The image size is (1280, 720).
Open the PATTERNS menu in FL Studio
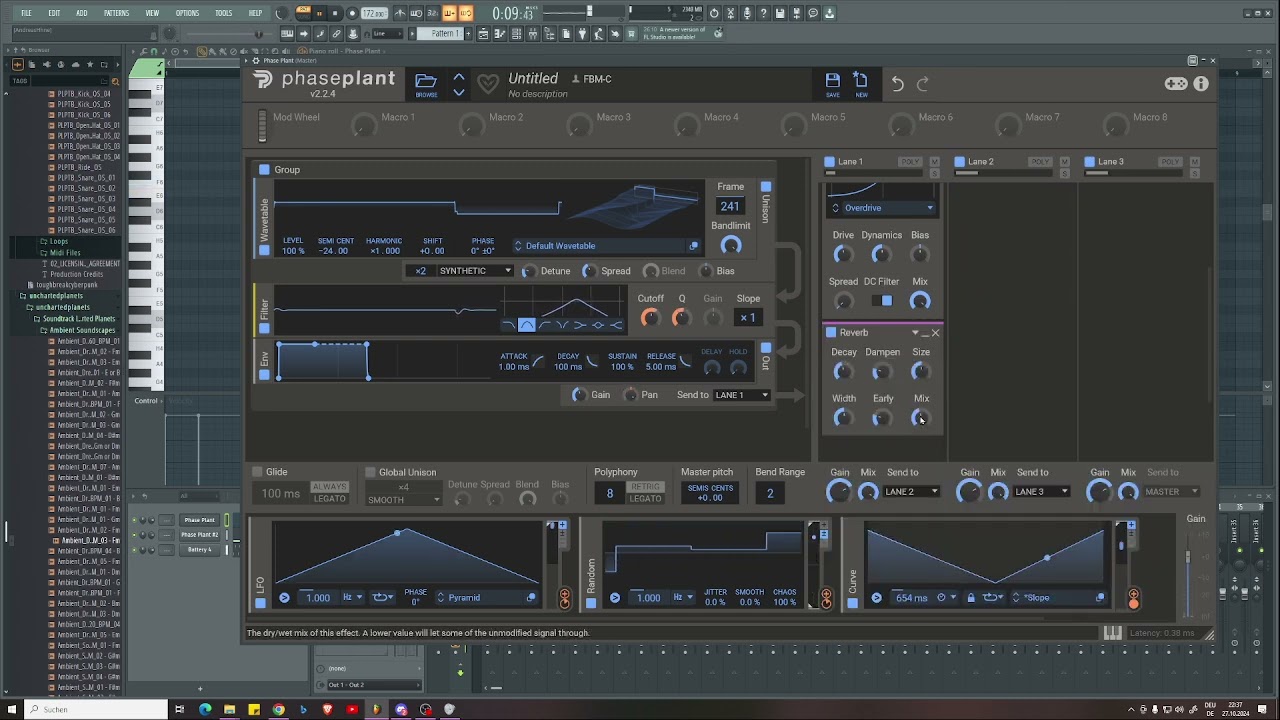tap(116, 13)
